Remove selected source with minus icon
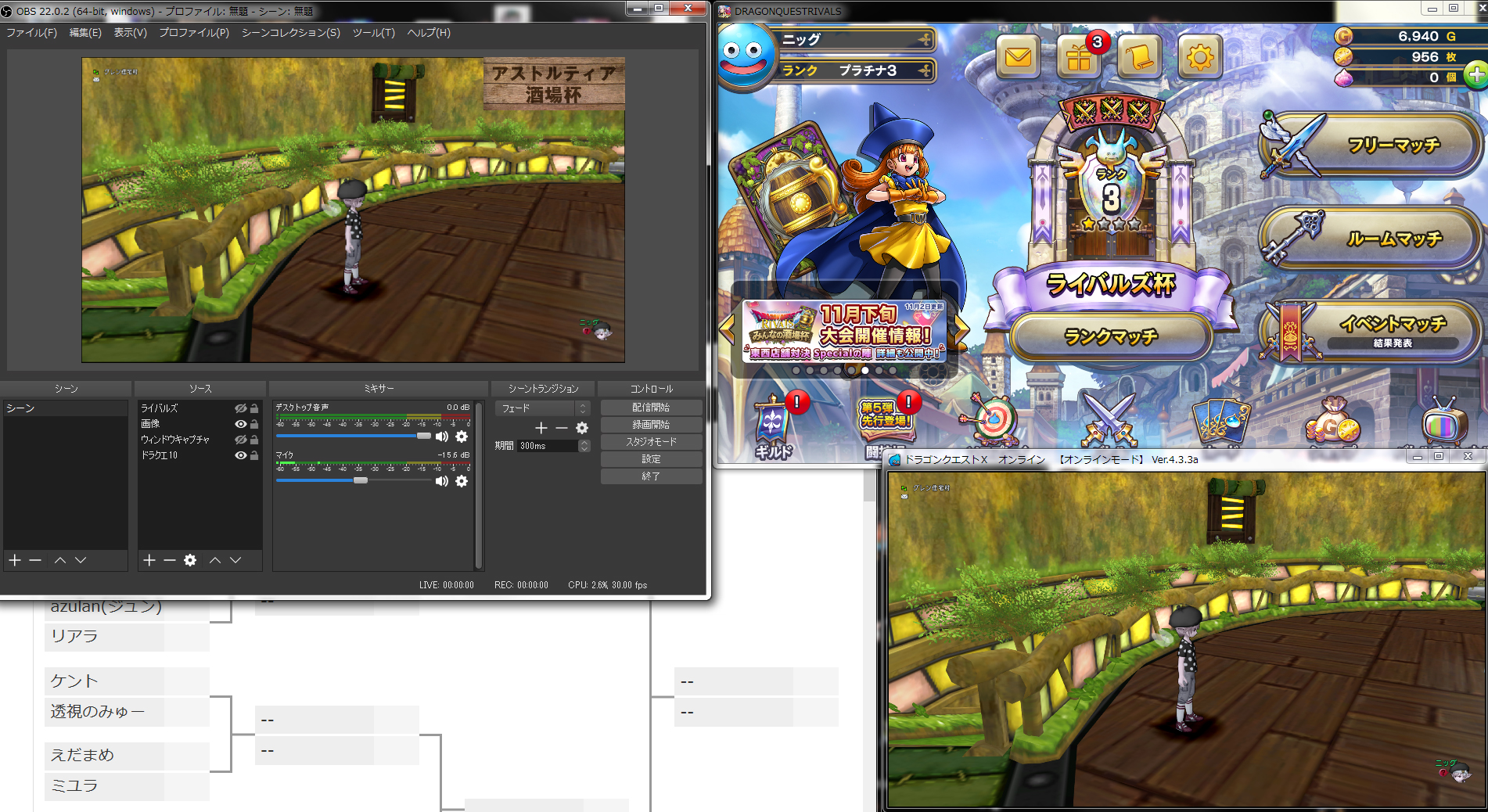This screenshot has width=1488, height=812. point(170,560)
